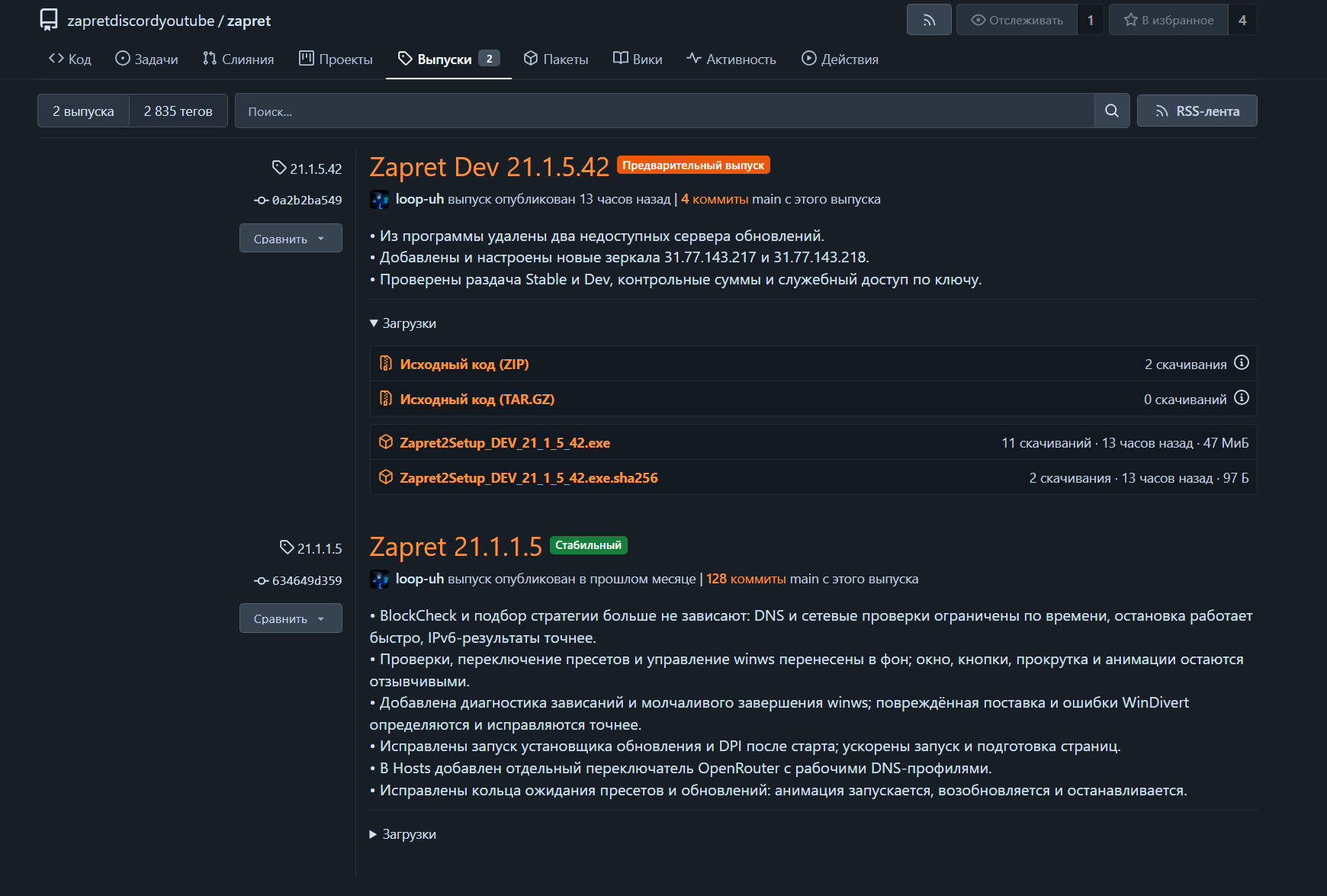Open info for Исходный код (ZIP) downloads

pyautogui.click(x=1242, y=363)
